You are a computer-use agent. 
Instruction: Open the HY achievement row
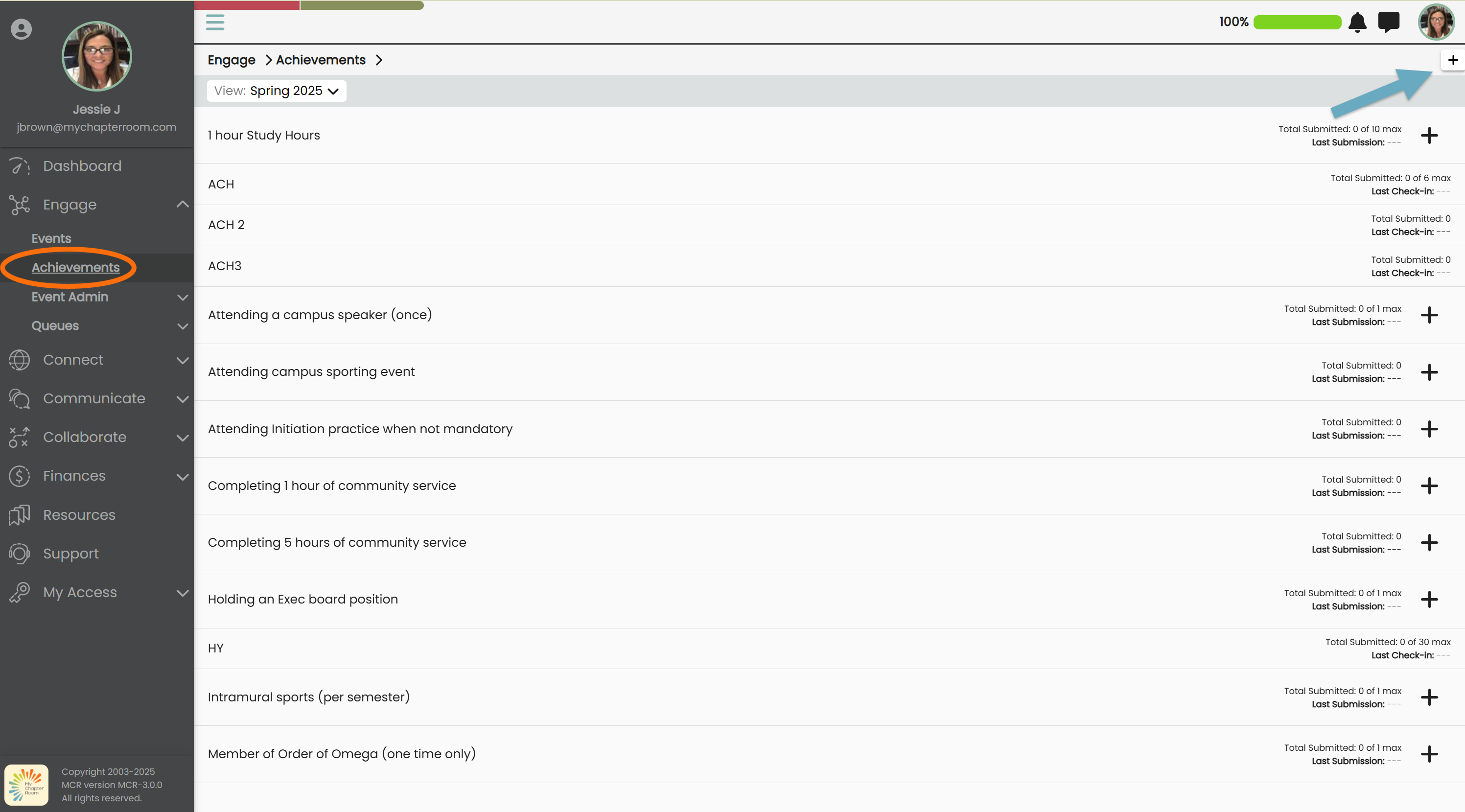pos(829,648)
